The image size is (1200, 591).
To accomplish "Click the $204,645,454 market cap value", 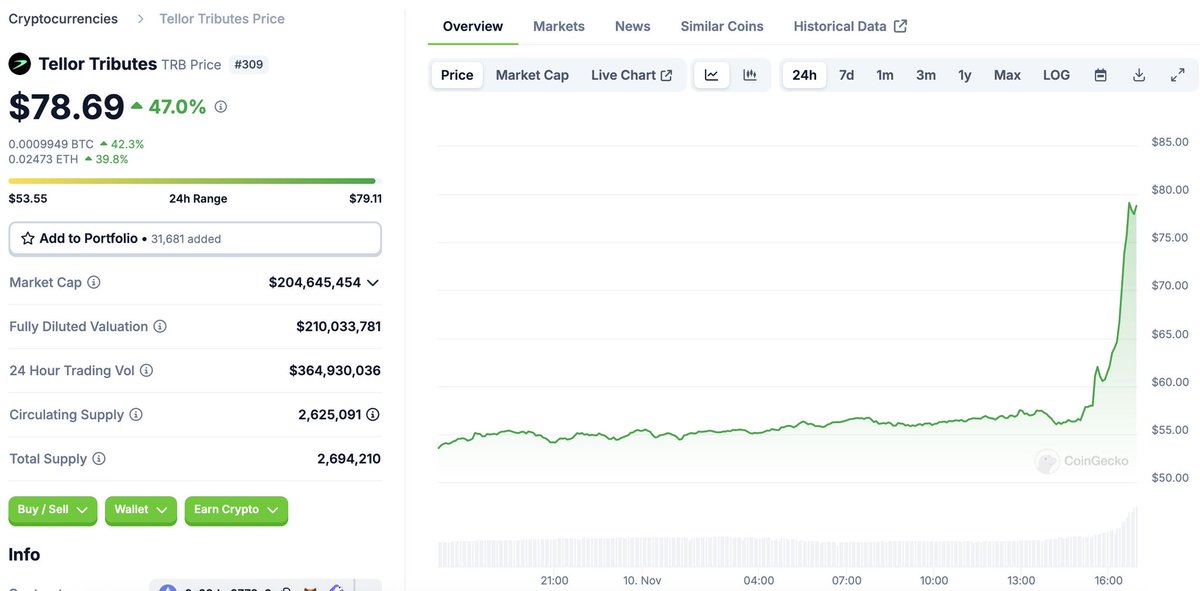I will [x=315, y=283].
